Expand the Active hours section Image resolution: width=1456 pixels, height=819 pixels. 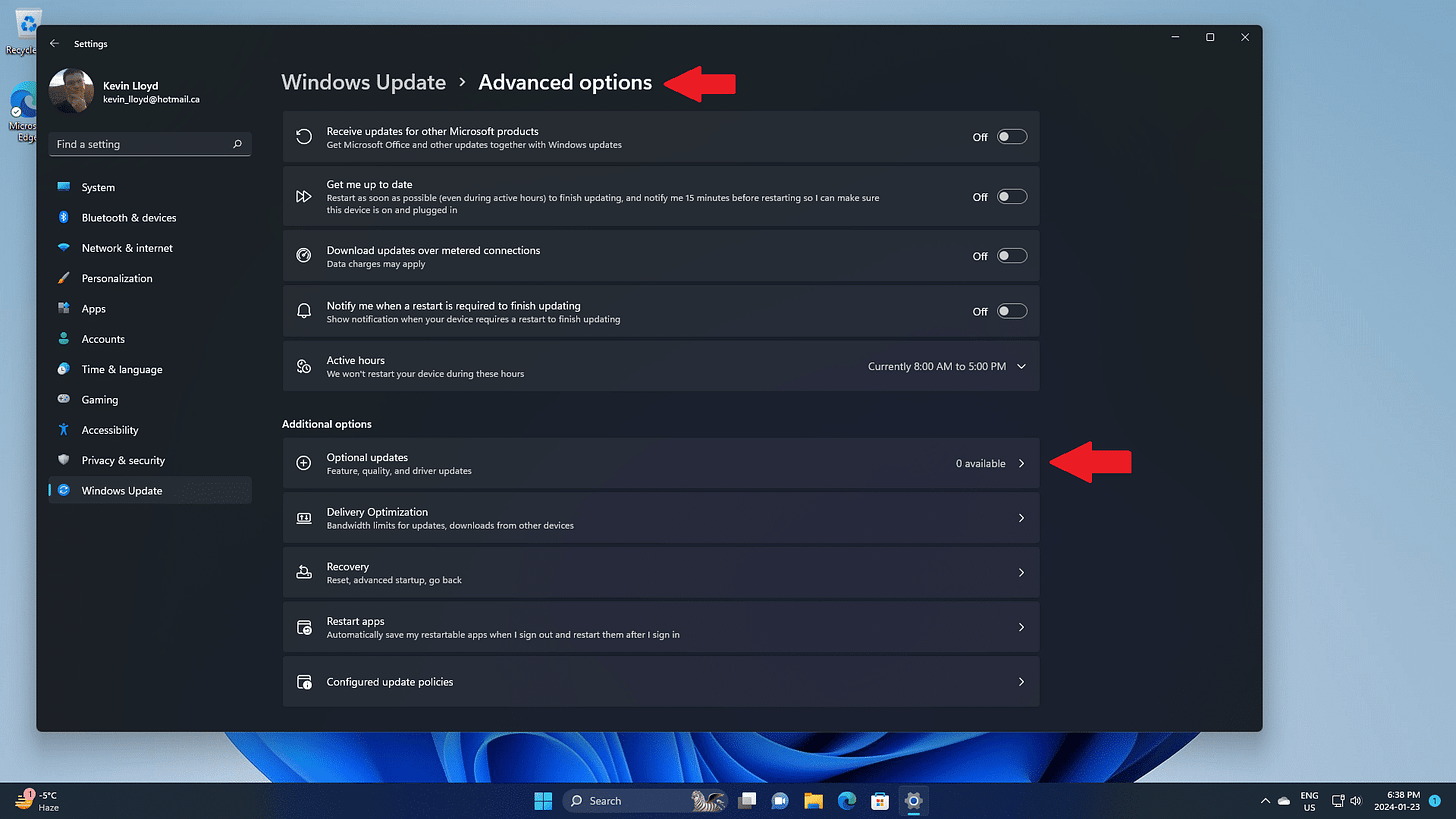(1021, 366)
